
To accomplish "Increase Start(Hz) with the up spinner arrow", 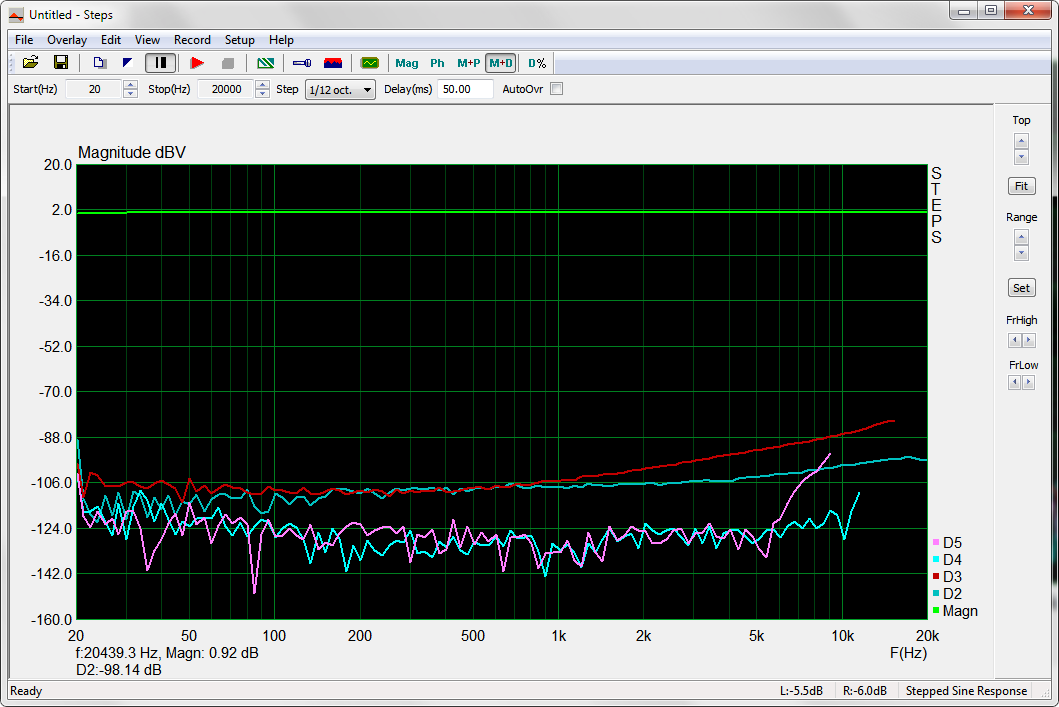I will [x=130, y=85].
